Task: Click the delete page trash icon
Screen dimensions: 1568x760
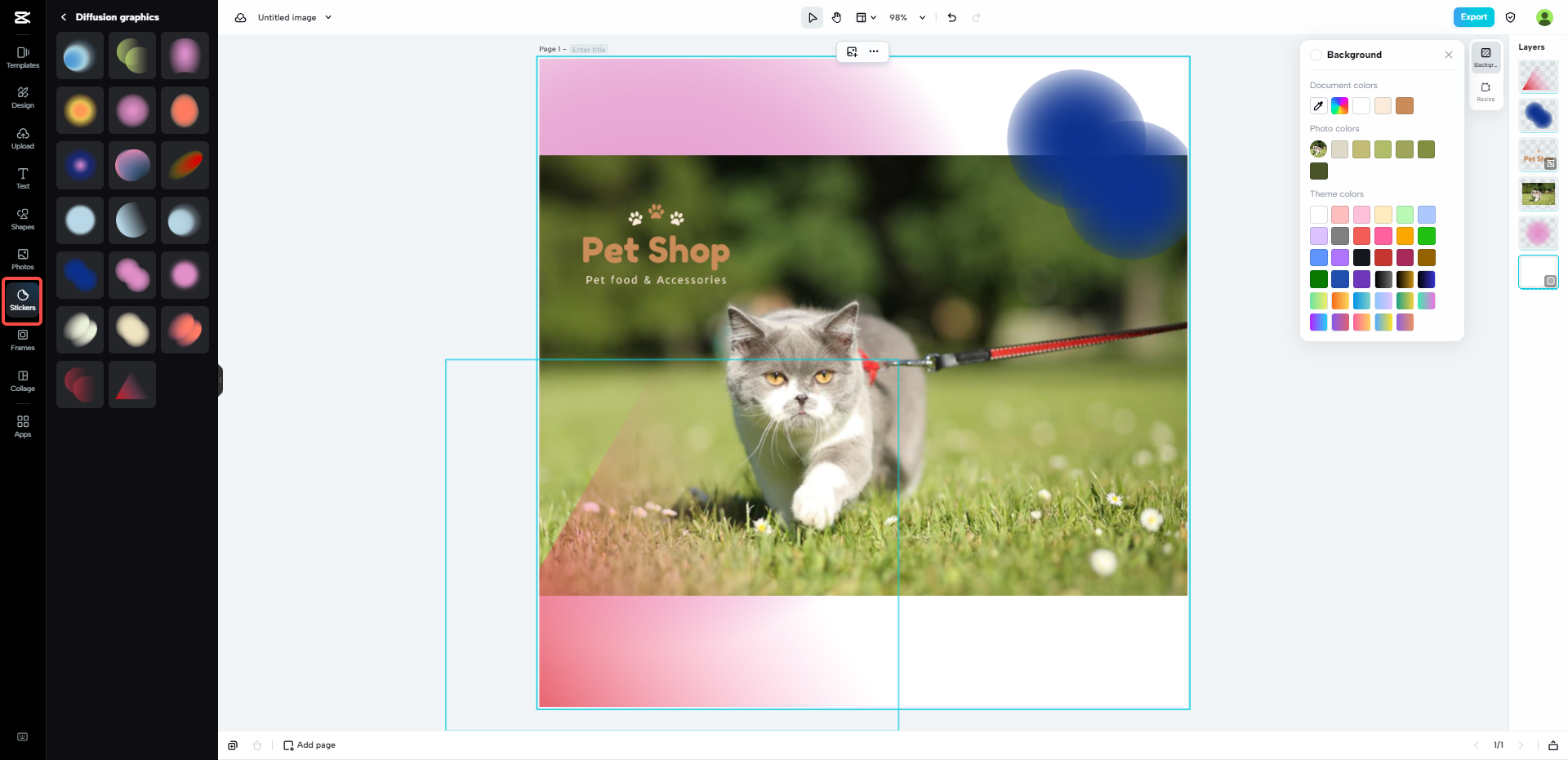Action: (x=257, y=745)
